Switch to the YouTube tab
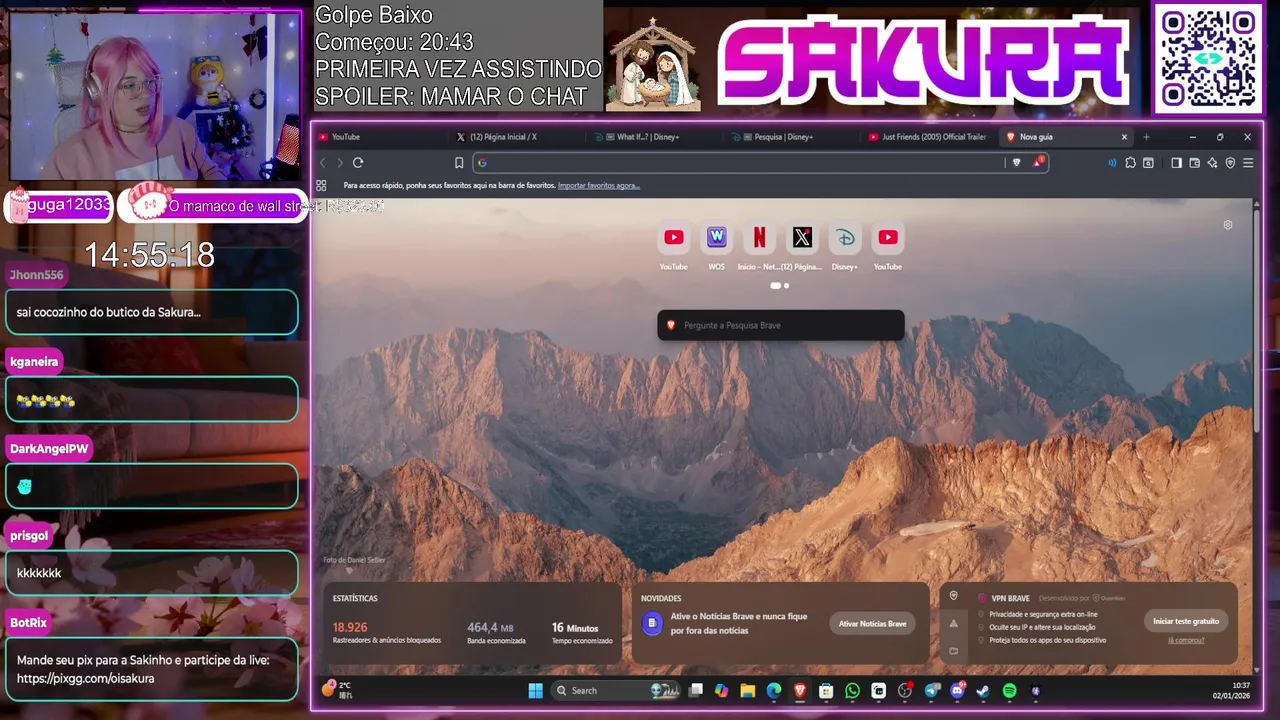This screenshot has height=720, width=1280. 380,137
